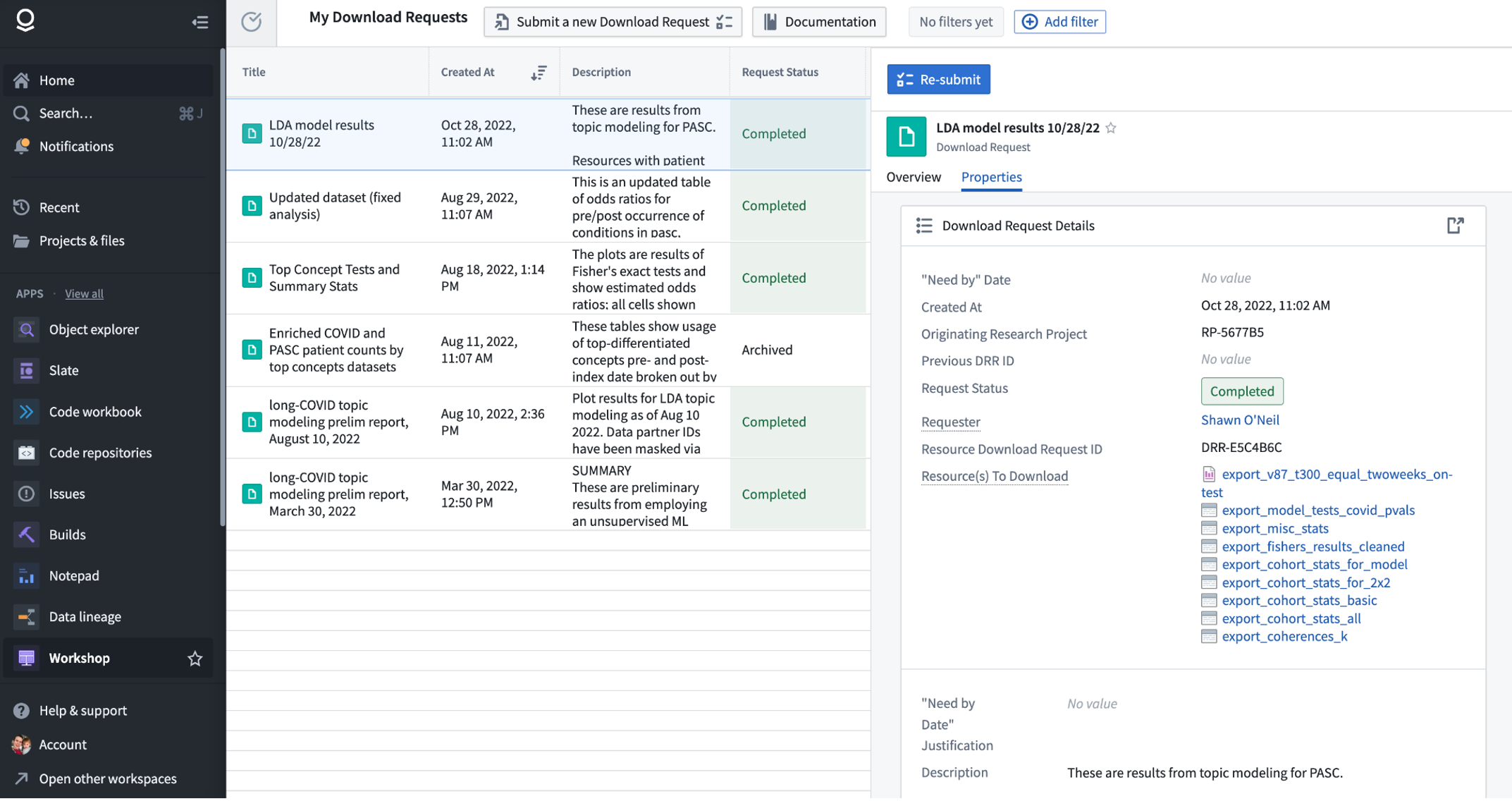Collapse the left sidebar menu icon
The height and width of the screenshot is (801, 1512).
pyautogui.click(x=199, y=22)
